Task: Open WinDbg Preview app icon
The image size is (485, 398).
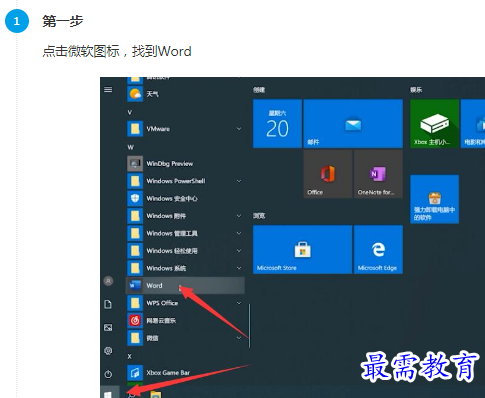Action: tap(135, 164)
